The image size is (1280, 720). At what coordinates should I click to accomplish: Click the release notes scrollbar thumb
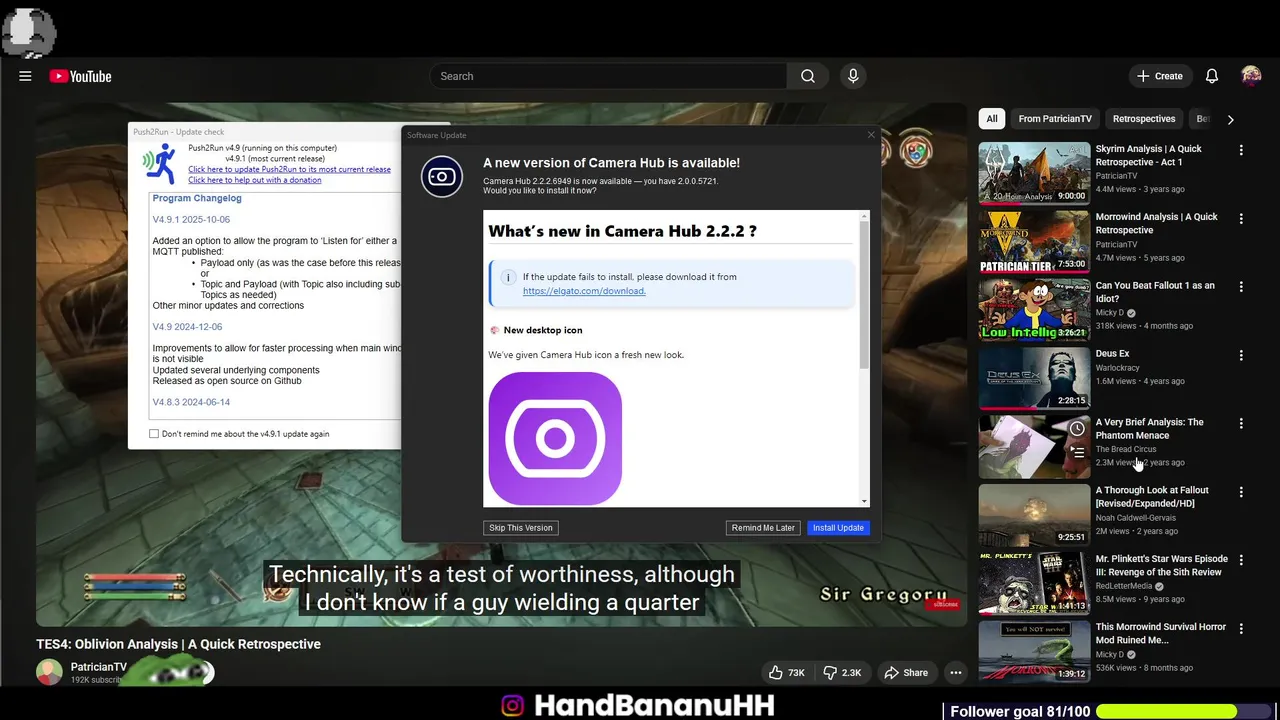click(865, 295)
